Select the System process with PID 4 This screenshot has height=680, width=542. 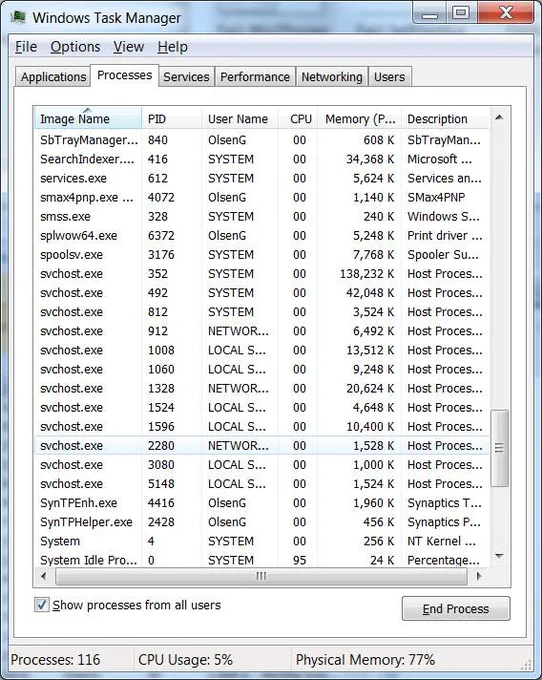(261, 541)
